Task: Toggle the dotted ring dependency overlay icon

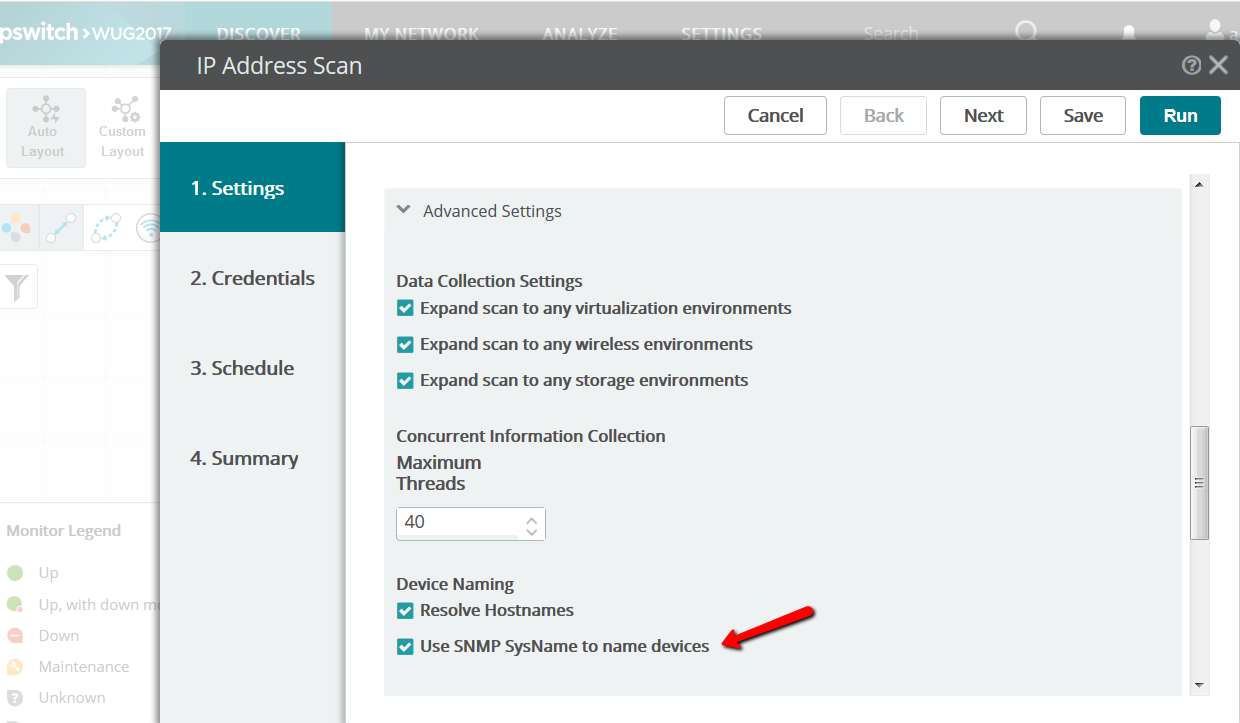Action: [105, 228]
